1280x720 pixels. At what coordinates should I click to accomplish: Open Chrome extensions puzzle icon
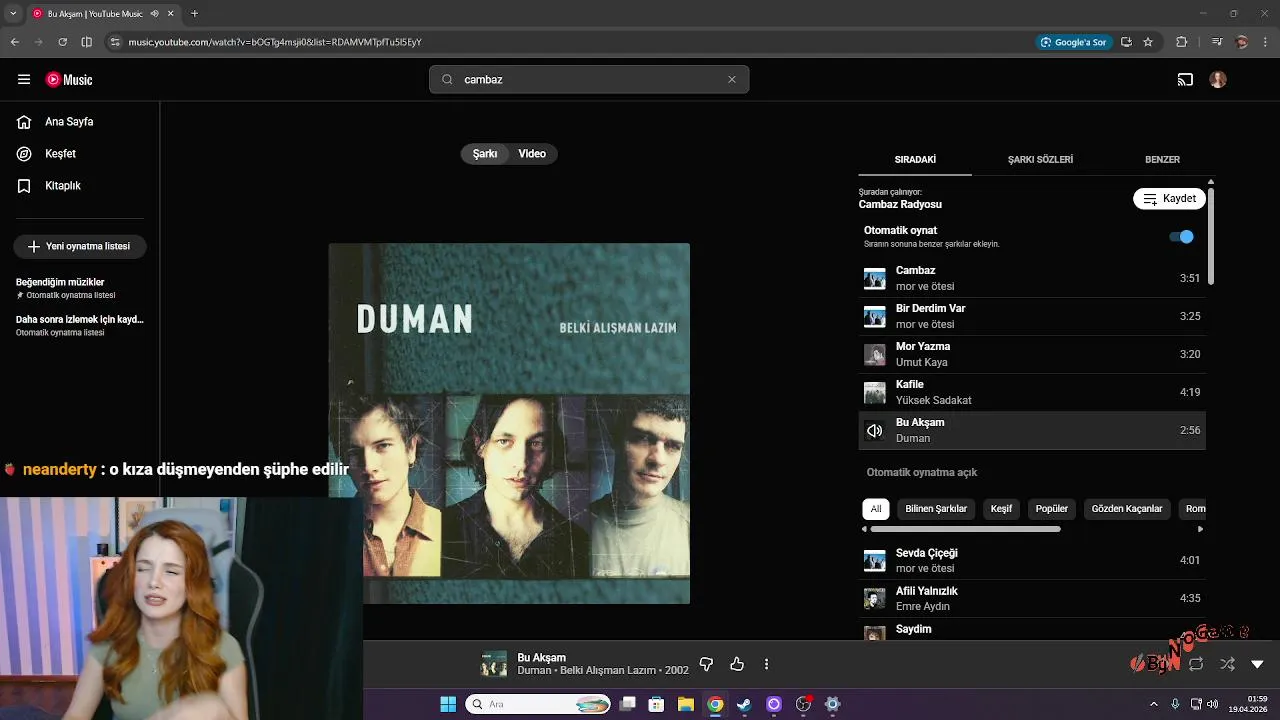(x=1182, y=42)
